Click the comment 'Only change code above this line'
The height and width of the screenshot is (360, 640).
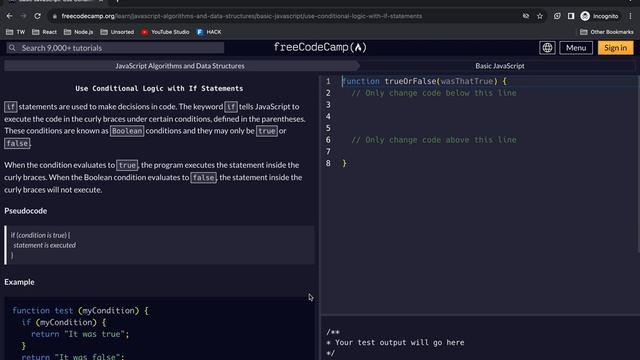point(434,140)
